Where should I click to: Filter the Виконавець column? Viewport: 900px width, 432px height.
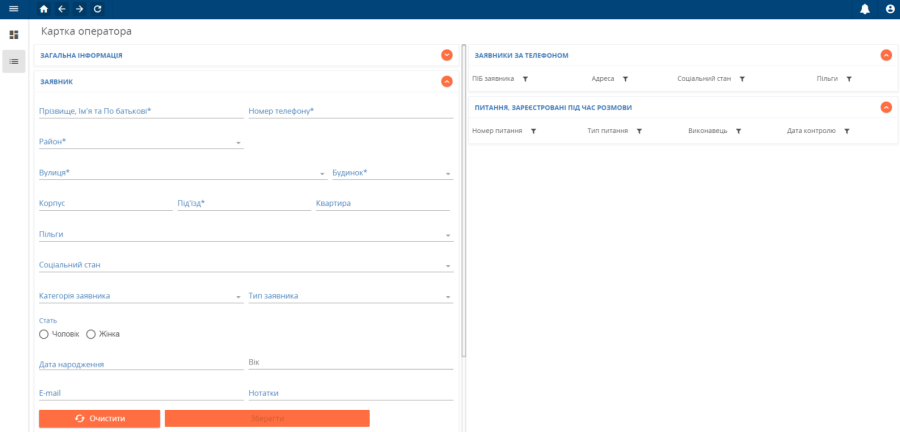click(738, 131)
